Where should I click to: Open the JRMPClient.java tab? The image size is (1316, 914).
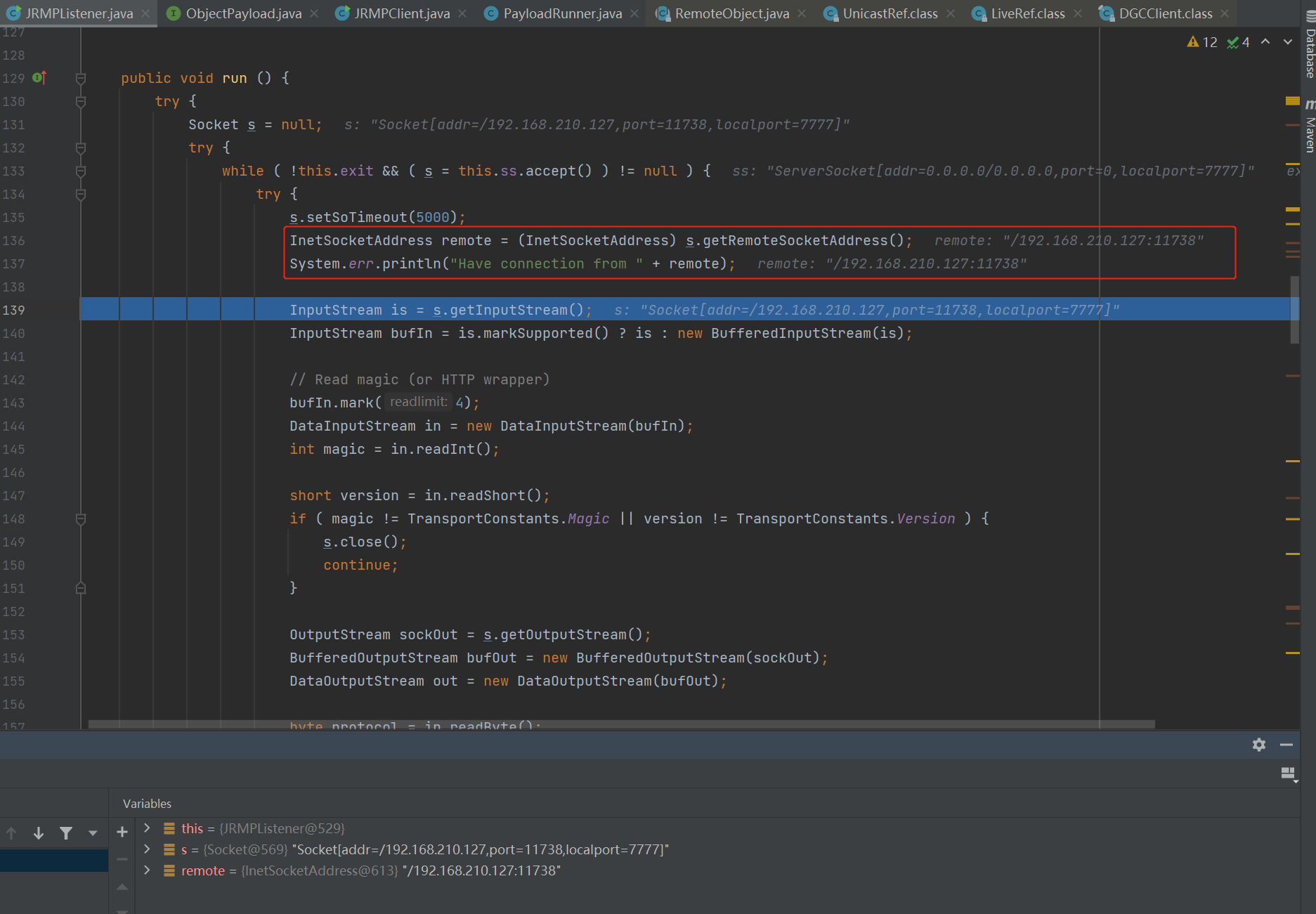402,13
